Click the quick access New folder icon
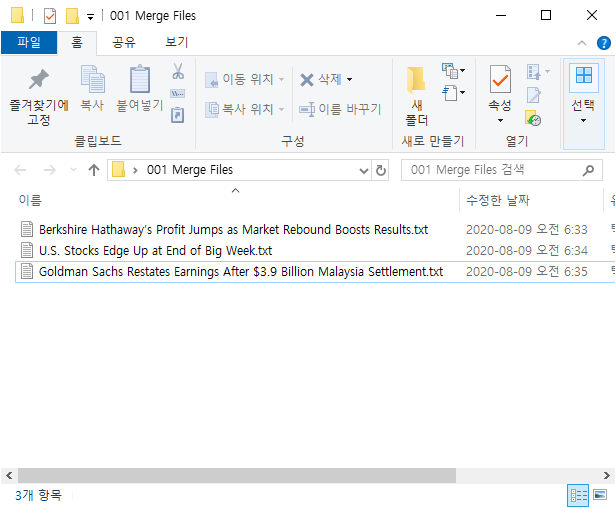Image resolution: width=616 pixels, height=508 pixels. coord(72,16)
